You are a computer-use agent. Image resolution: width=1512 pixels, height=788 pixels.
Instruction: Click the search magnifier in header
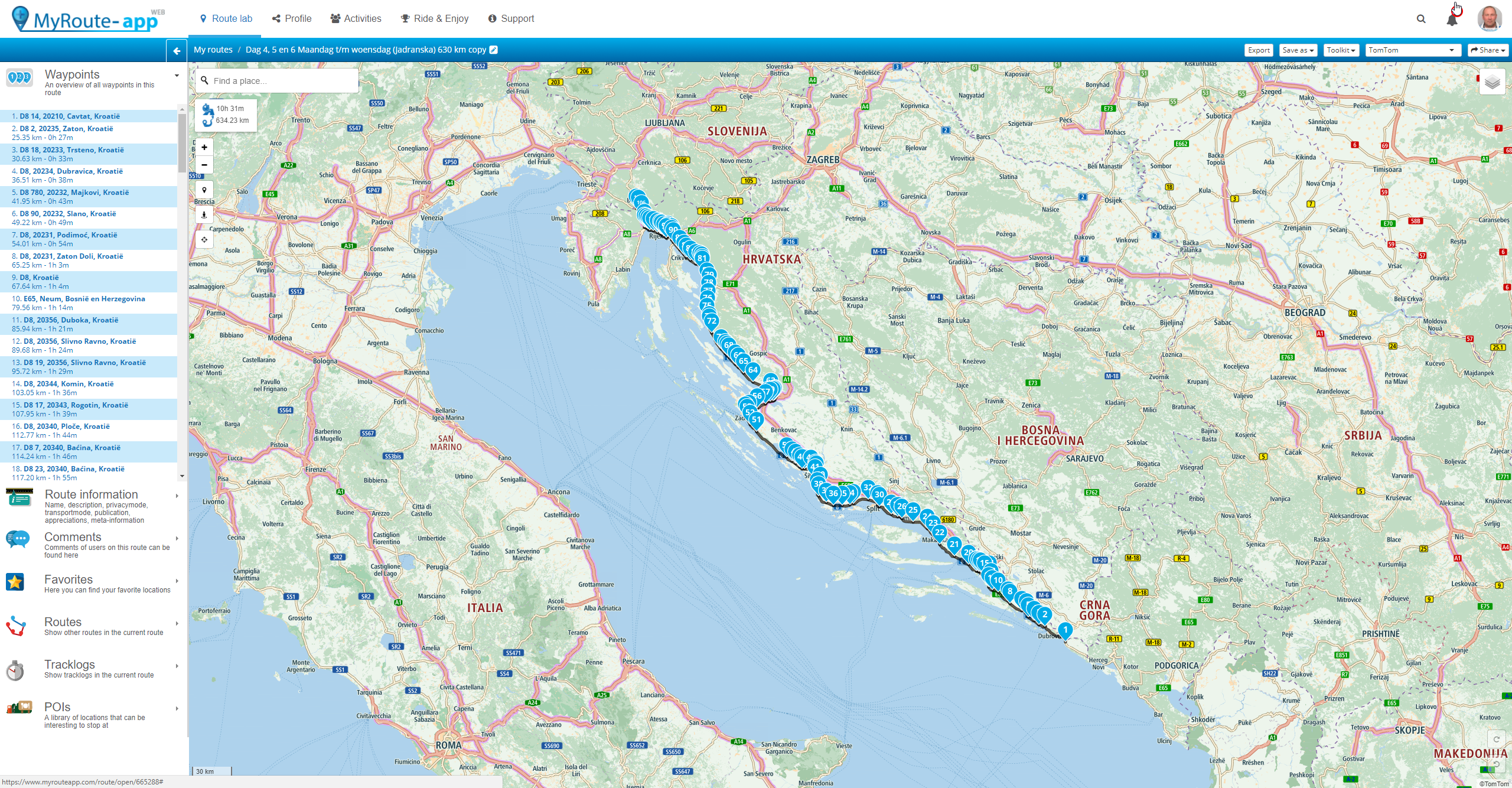coord(1421,19)
